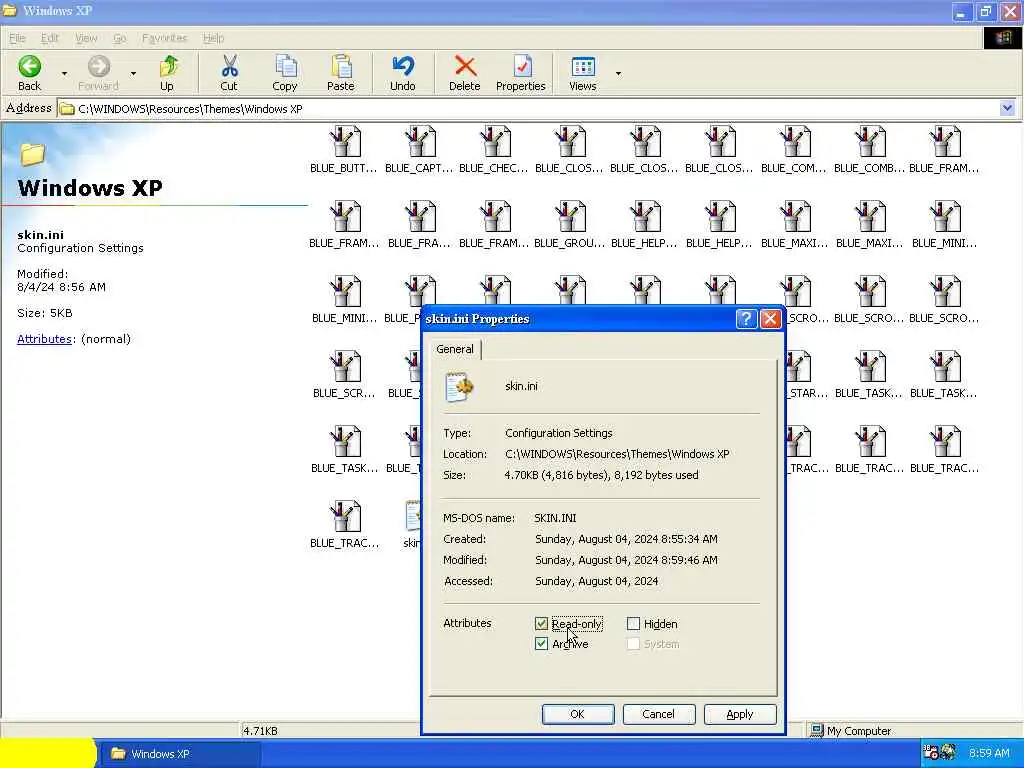Uncheck the Archive attribute

(541, 644)
